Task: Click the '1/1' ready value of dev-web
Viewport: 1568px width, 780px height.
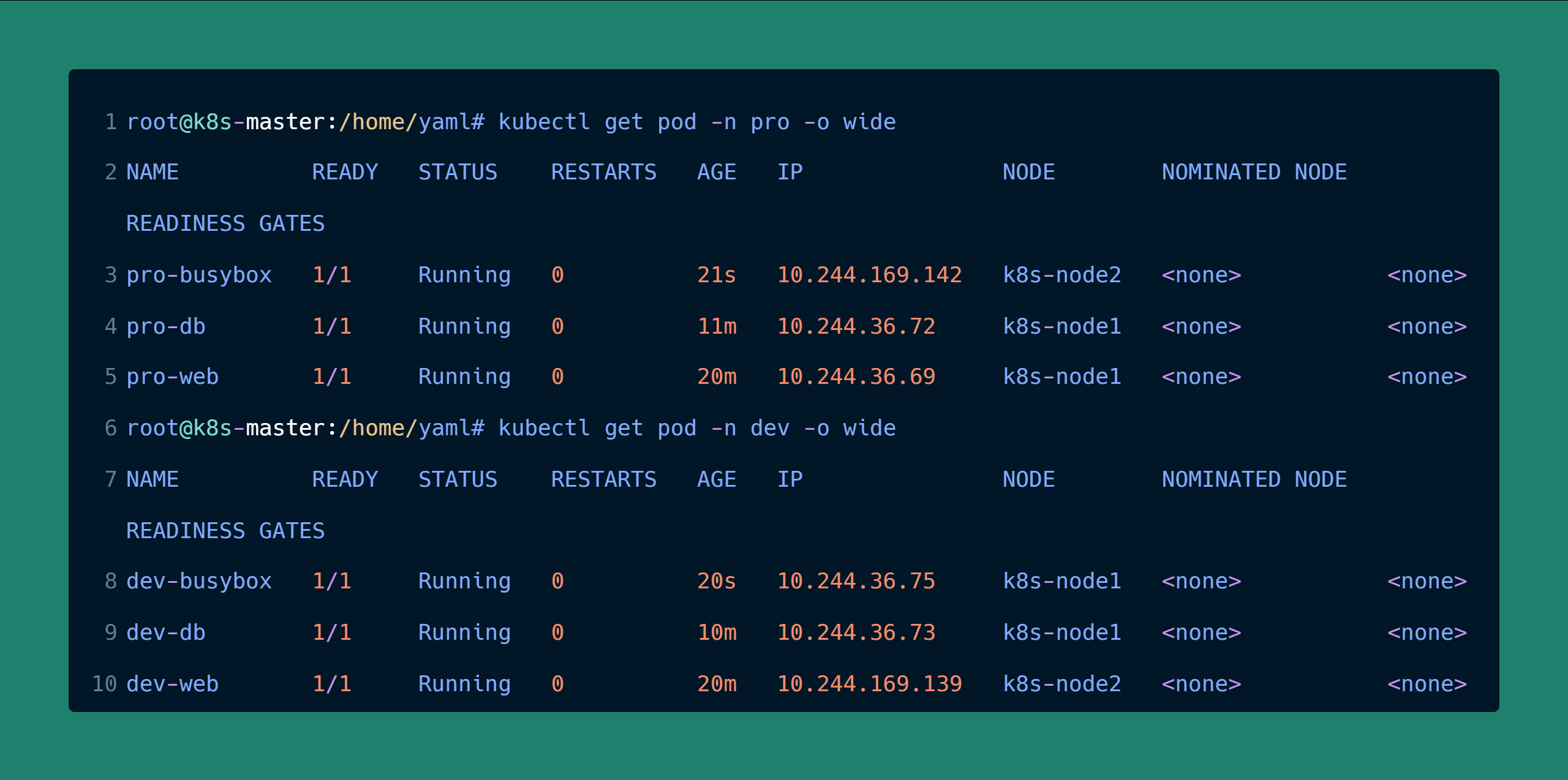Action: pyautogui.click(x=332, y=684)
